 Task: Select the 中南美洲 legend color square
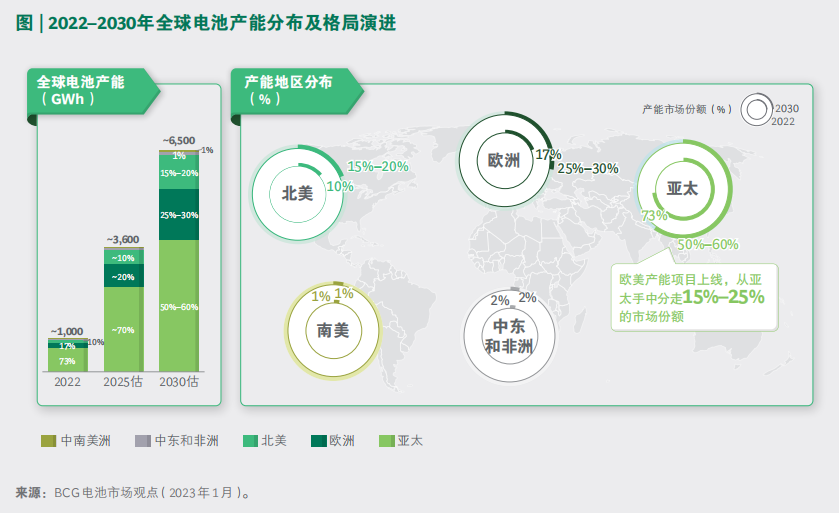[48, 440]
